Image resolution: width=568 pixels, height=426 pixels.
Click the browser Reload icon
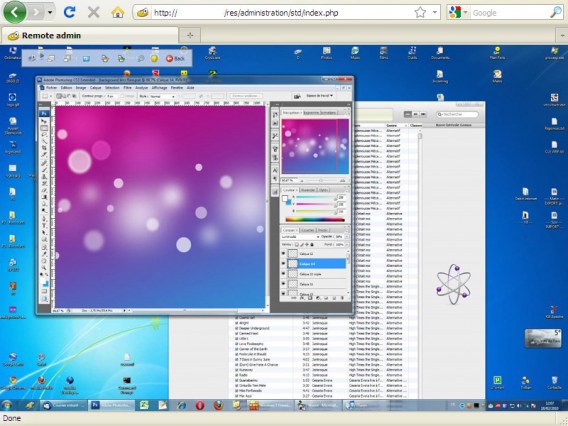tap(69, 13)
